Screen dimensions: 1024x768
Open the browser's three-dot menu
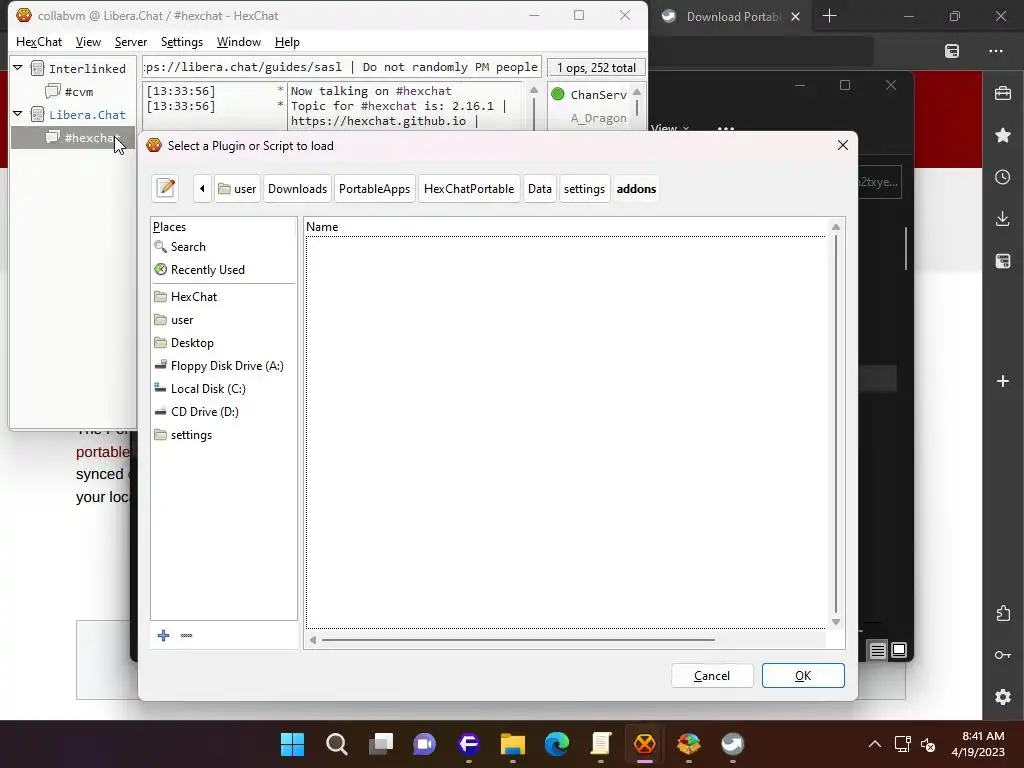point(995,51)
